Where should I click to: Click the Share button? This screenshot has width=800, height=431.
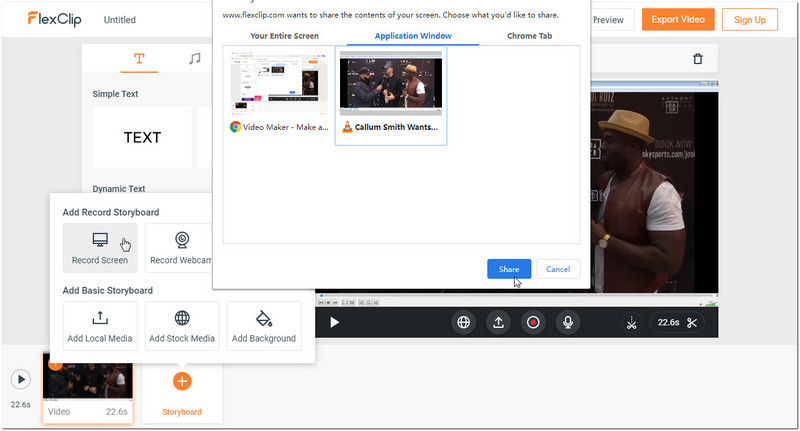pos(509,269)
